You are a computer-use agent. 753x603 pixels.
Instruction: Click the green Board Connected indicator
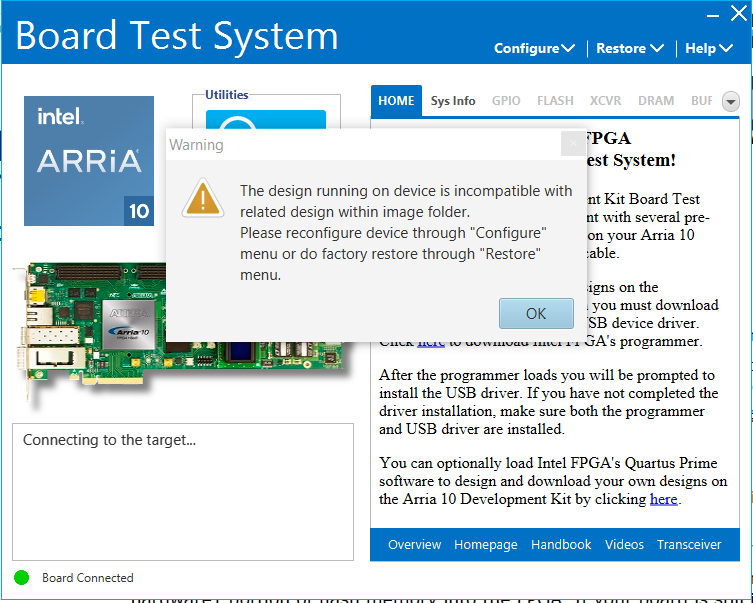21,577
